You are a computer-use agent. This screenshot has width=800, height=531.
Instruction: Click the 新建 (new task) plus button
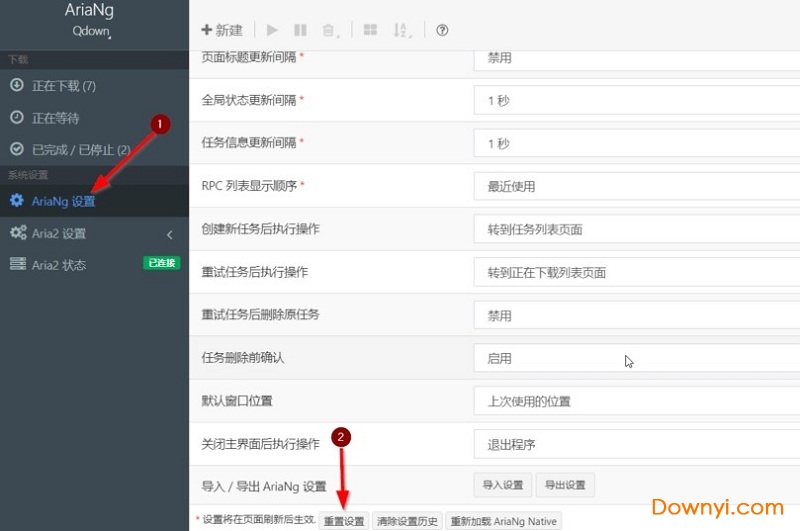tap(222, 30)
